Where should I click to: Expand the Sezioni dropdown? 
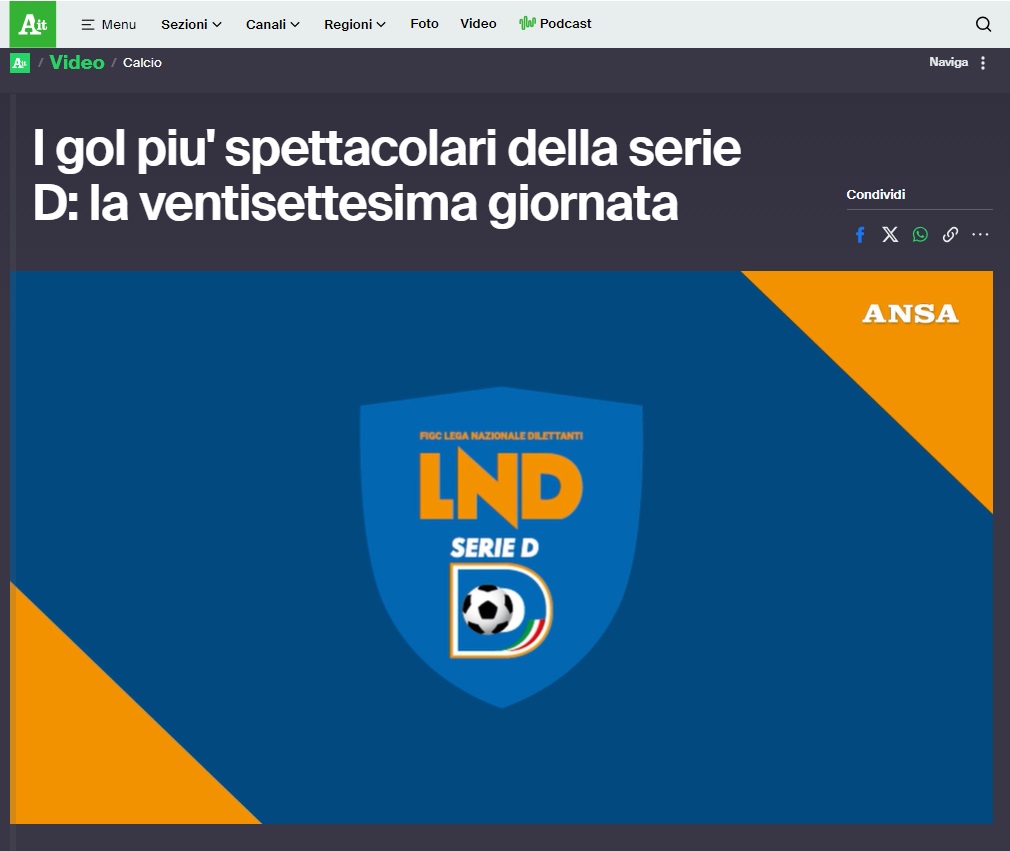191,24
